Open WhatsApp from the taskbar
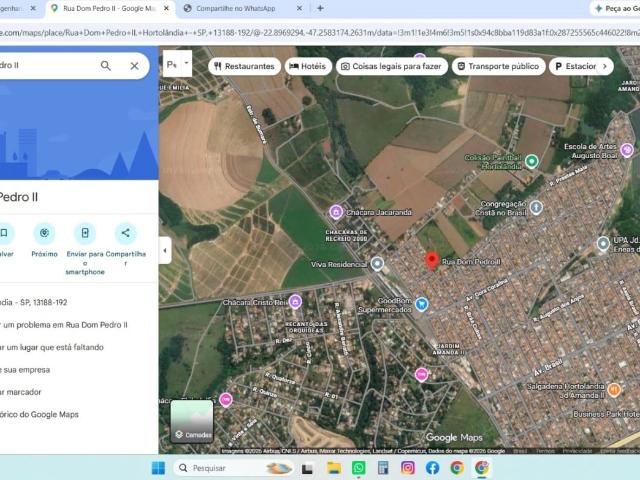640x480 pixels. (x=358, y=468)
